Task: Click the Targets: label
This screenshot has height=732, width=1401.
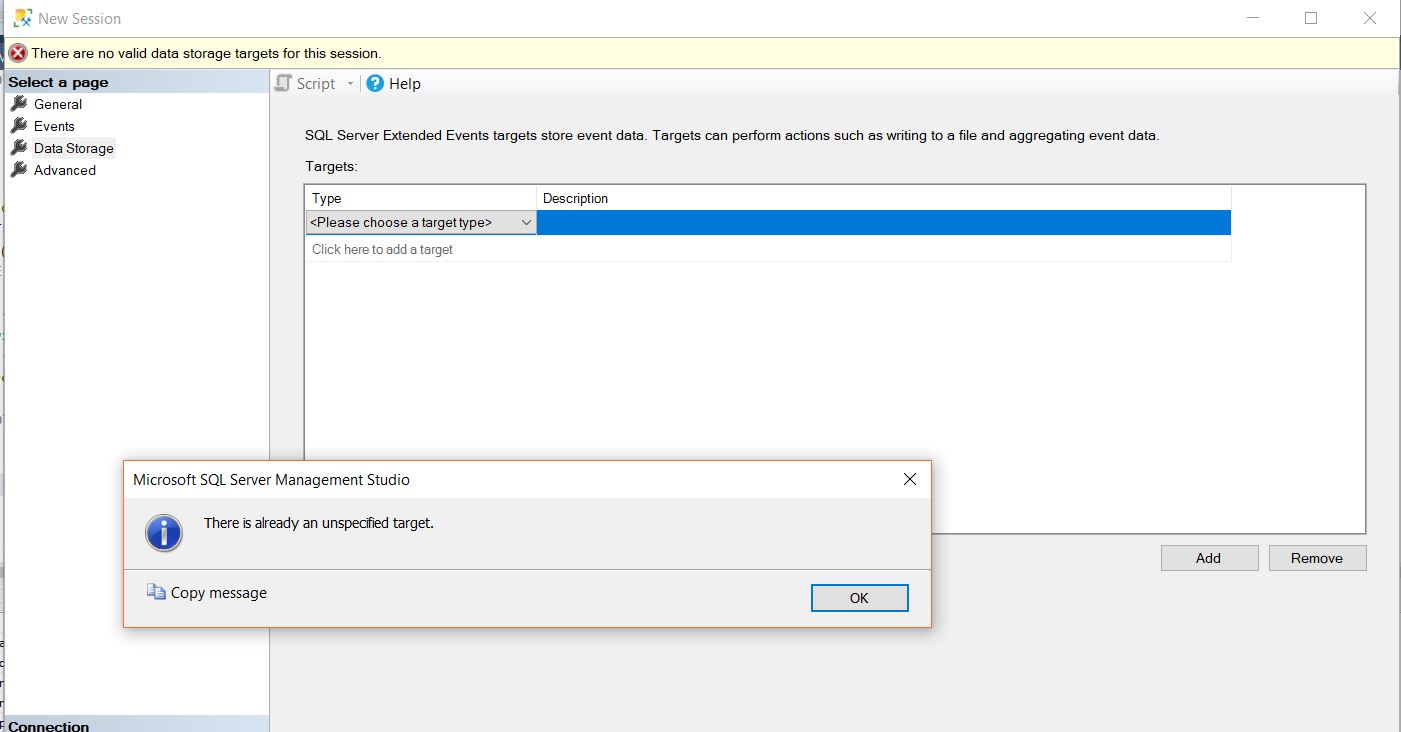Action: coord(331,166)
